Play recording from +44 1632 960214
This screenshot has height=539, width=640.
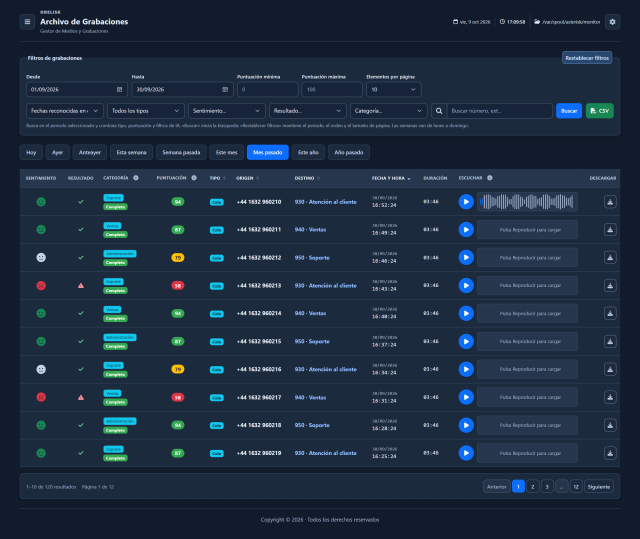tap(466, 313)
